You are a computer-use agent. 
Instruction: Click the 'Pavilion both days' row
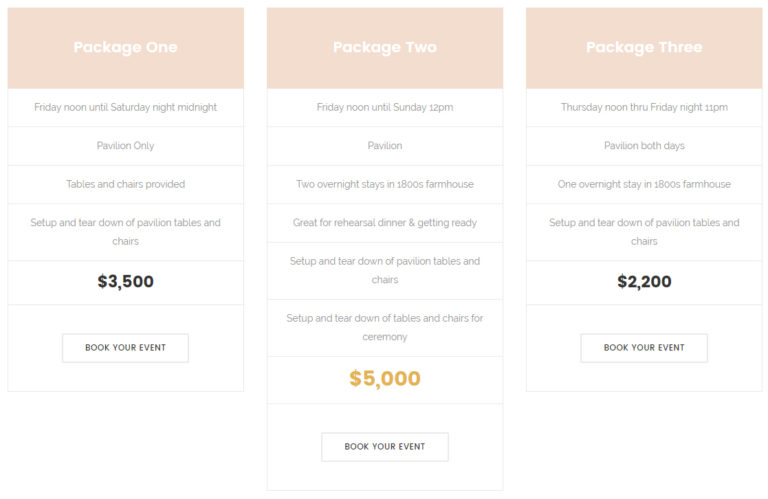pos(644,146)
